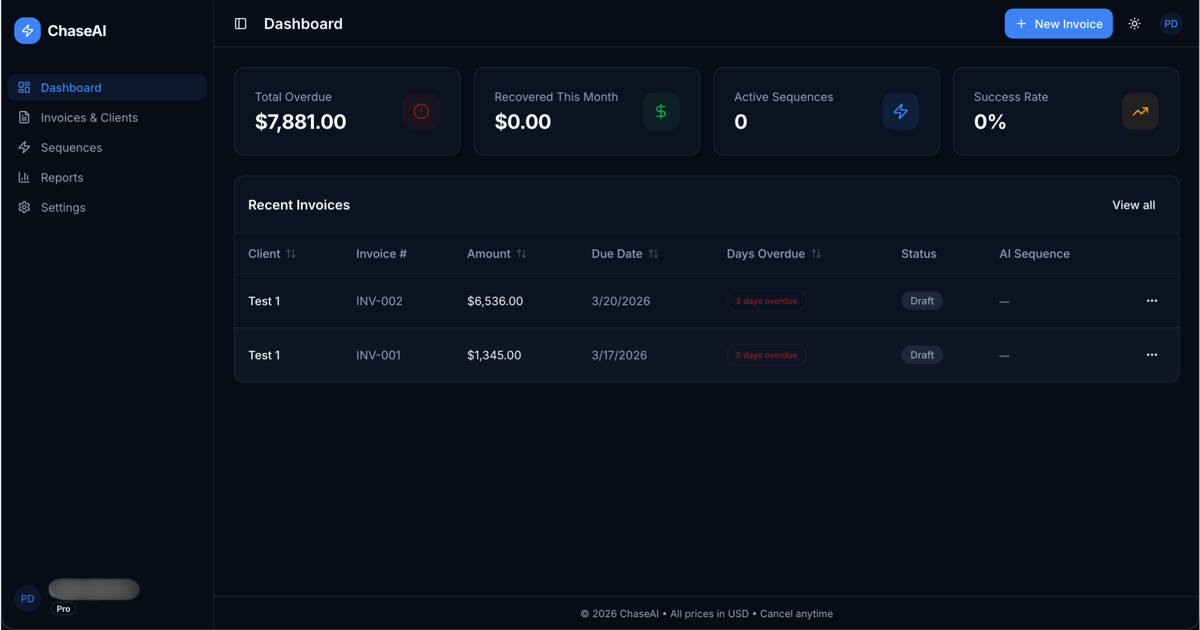Click the Settings gear icon

(x=24, y=208)
